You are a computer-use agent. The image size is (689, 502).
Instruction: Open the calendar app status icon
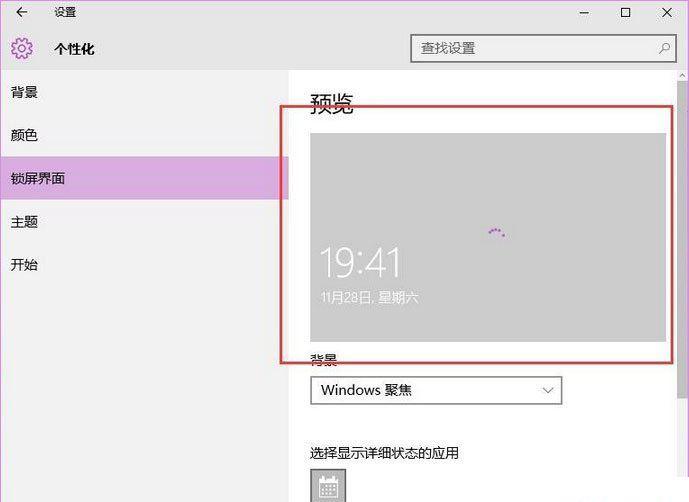tap(328, 485)
